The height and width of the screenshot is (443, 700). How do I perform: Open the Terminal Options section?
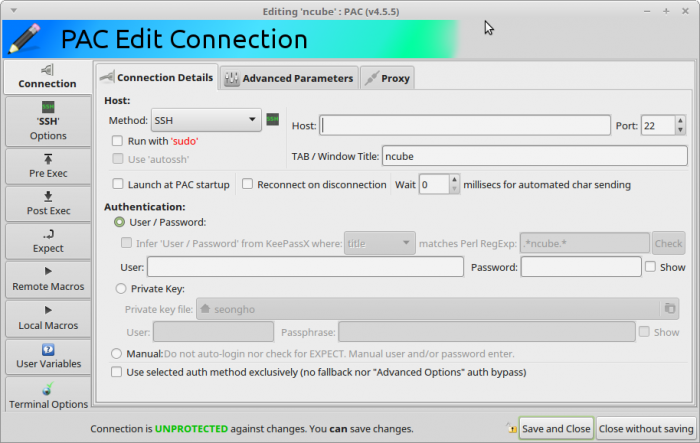[x=48, y=395]
